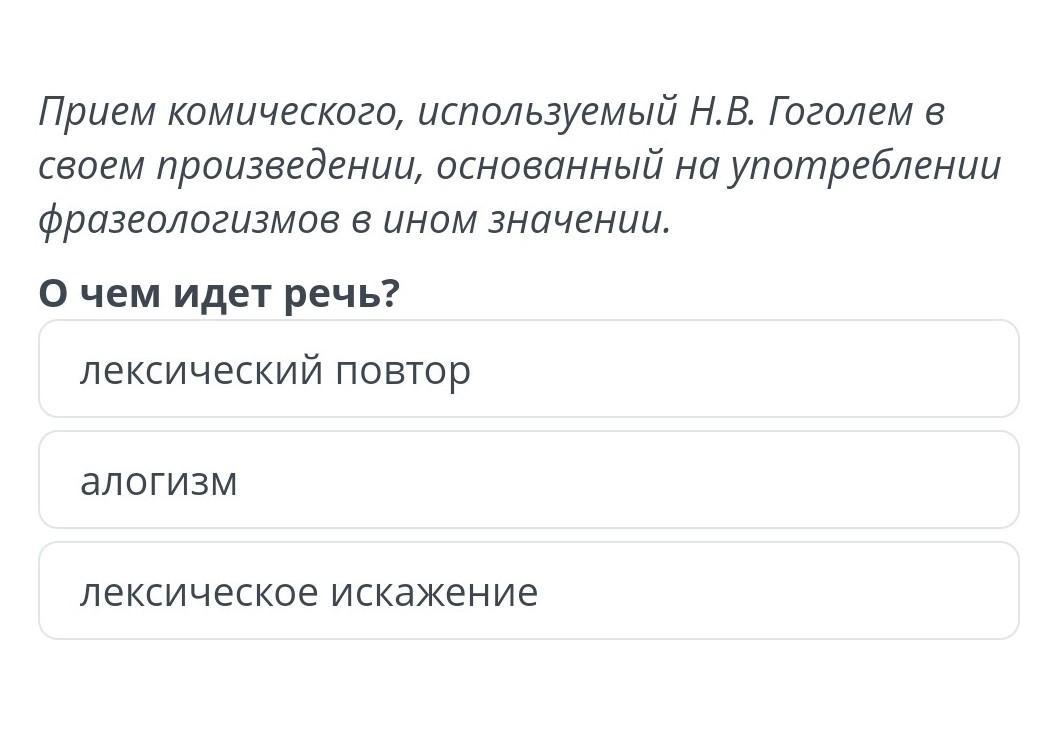The height and width of the screenshot is (742, 1041).
Task: Click the initials "Н.В." before Гоголем
Action: (724, 112)
